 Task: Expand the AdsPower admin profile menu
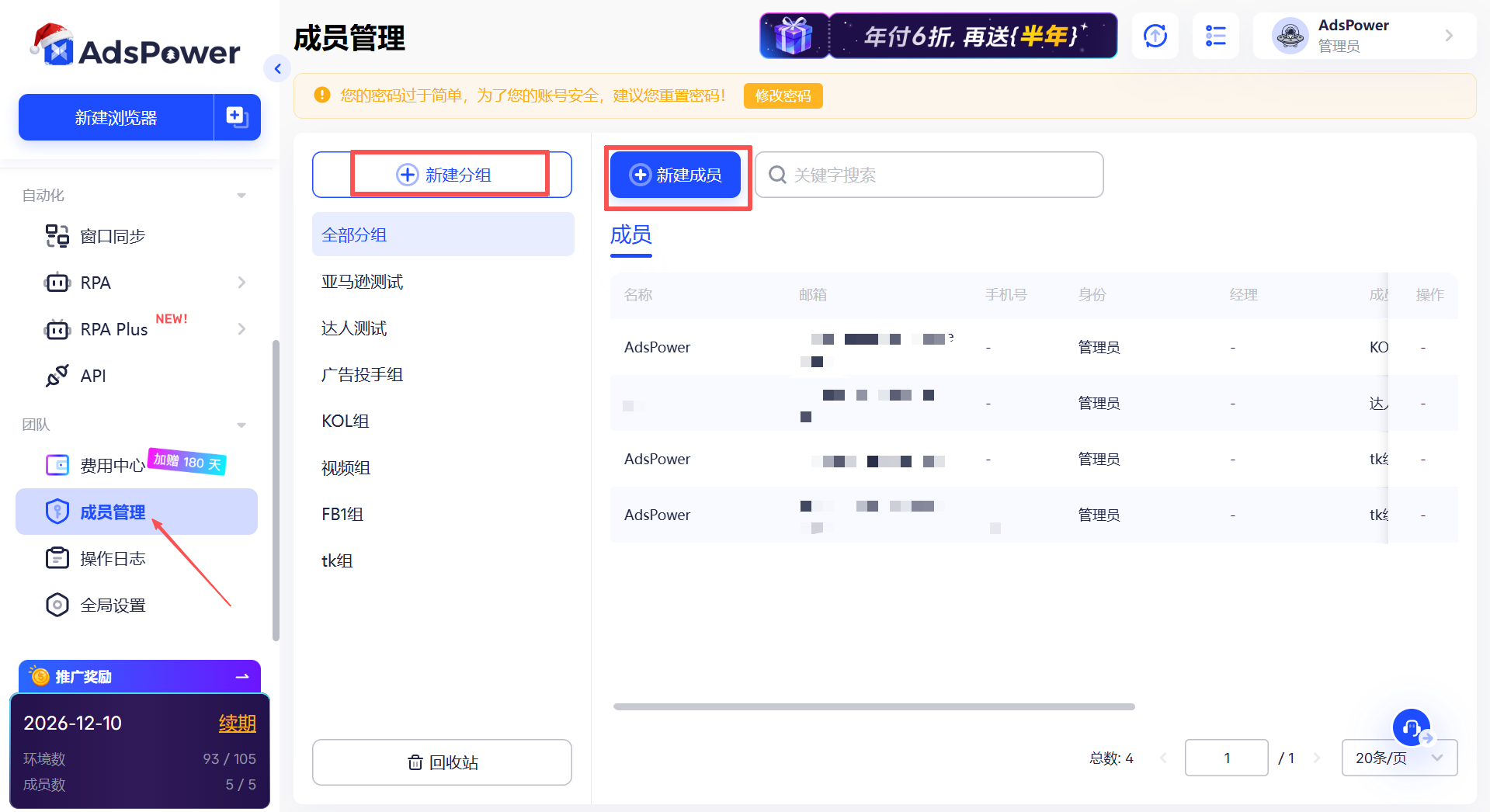click(1447, 36)
